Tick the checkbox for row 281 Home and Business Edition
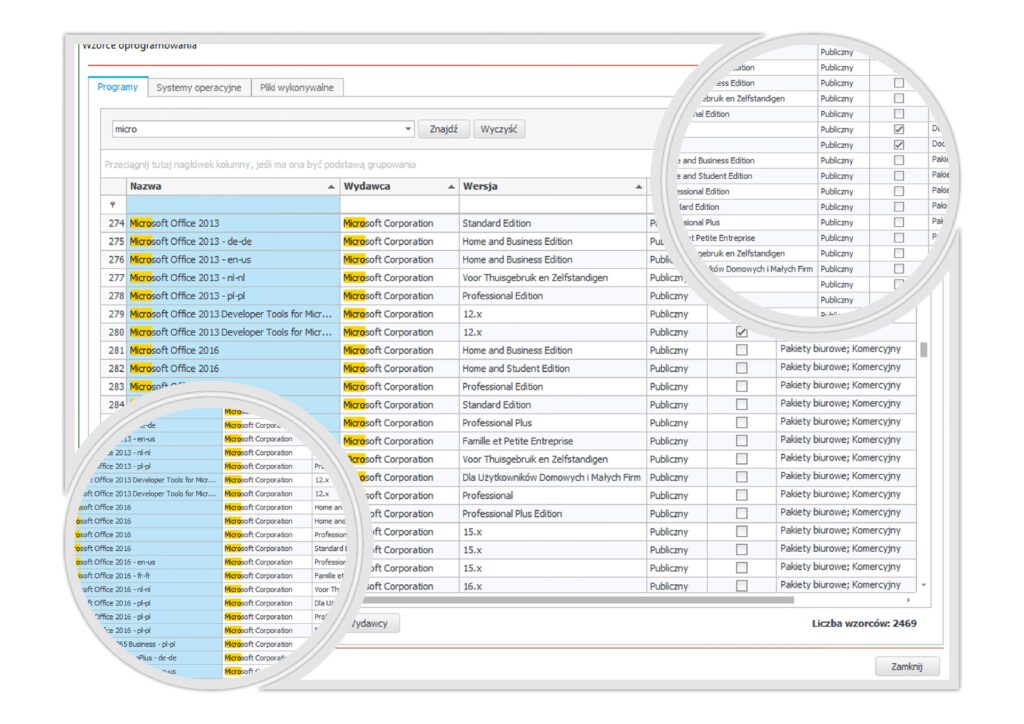 click(741, 350)
